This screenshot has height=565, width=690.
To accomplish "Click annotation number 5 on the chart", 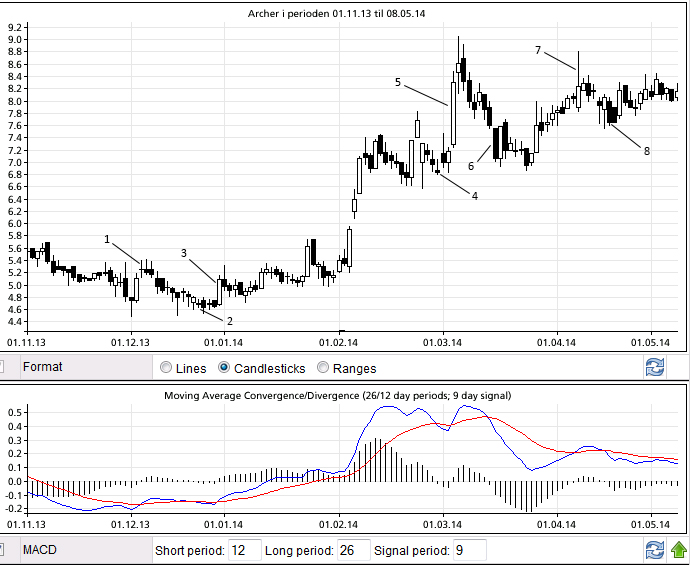I will coord(397,82).
